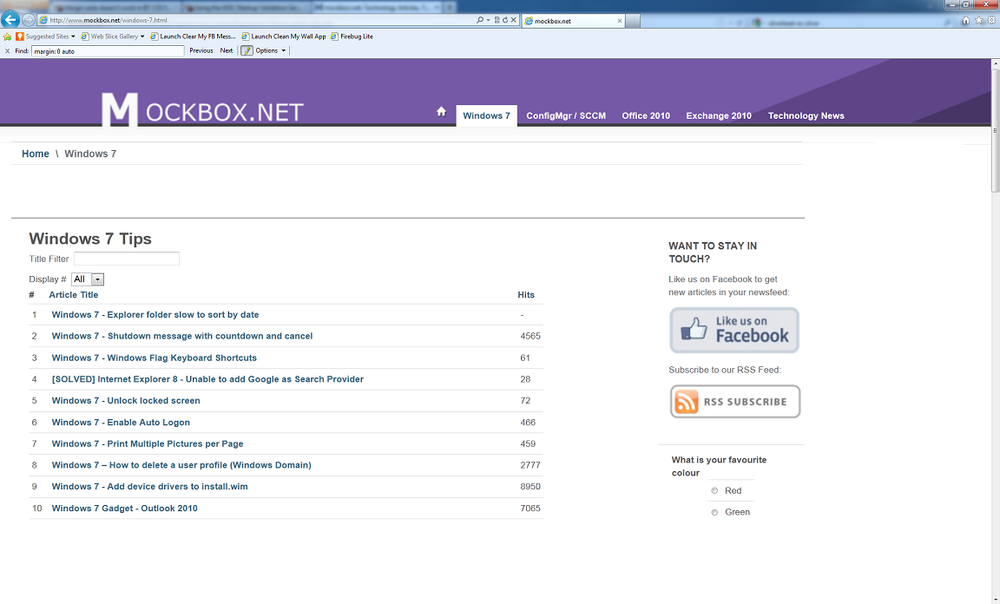The width and height of the screenshot is (1000, 604).
Task: Click the Mockbox.net site logo
Action: pyautogui.click(x=202, y=110)
